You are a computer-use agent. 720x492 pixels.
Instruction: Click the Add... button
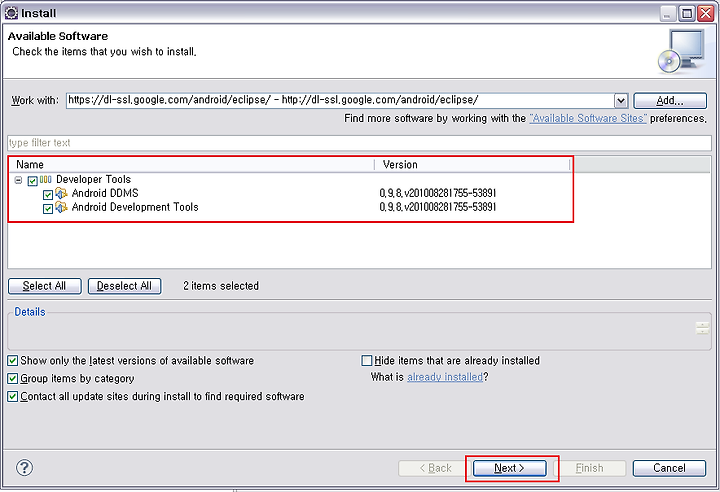coord(670,101)
